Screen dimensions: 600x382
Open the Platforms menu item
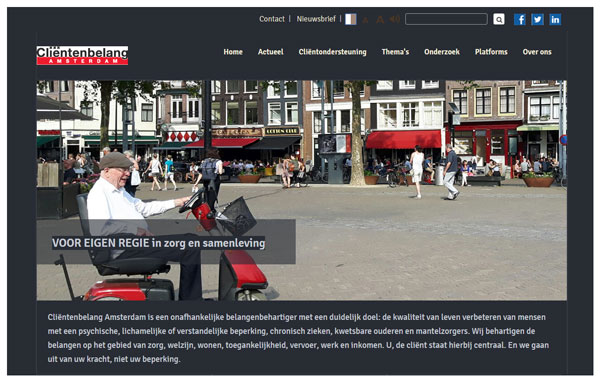pos(491,52)
